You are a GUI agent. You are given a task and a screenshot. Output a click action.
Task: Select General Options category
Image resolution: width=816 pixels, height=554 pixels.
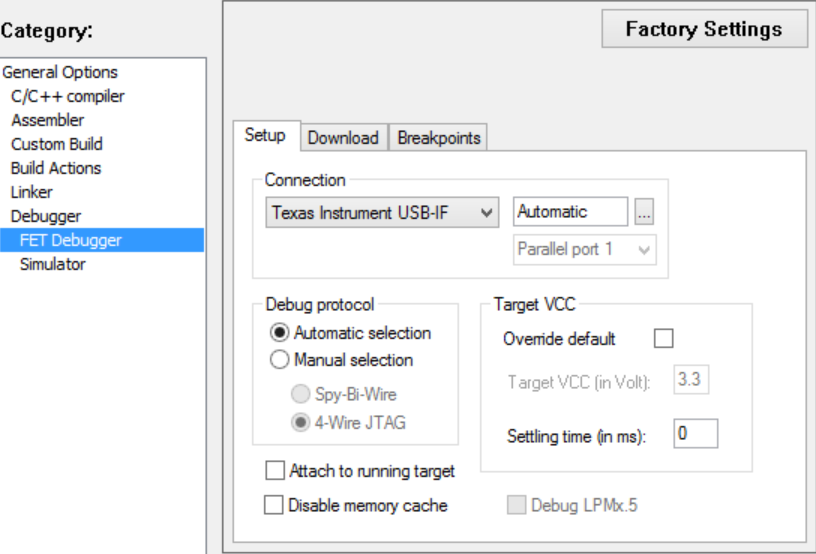[60, 72]
